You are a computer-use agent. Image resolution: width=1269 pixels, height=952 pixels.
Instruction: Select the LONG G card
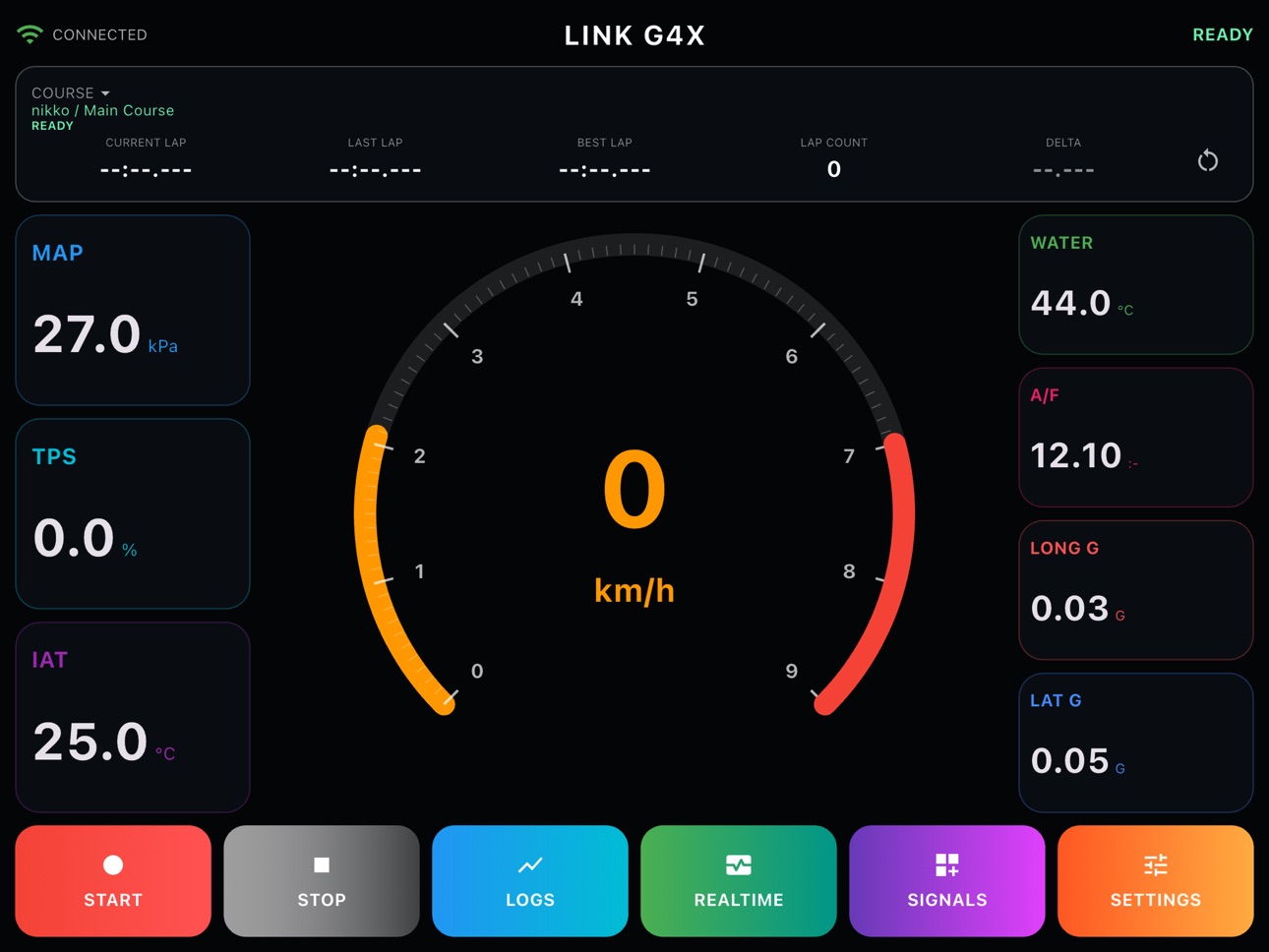1136,590
